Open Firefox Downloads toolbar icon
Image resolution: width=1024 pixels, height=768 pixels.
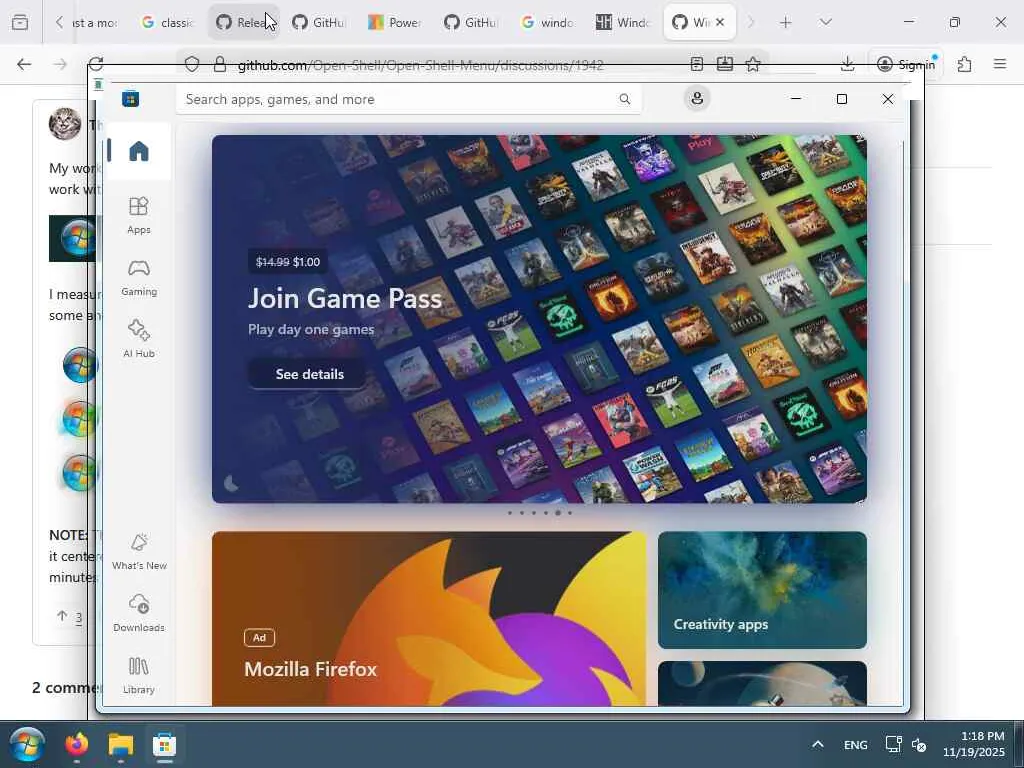click(847, 64)
